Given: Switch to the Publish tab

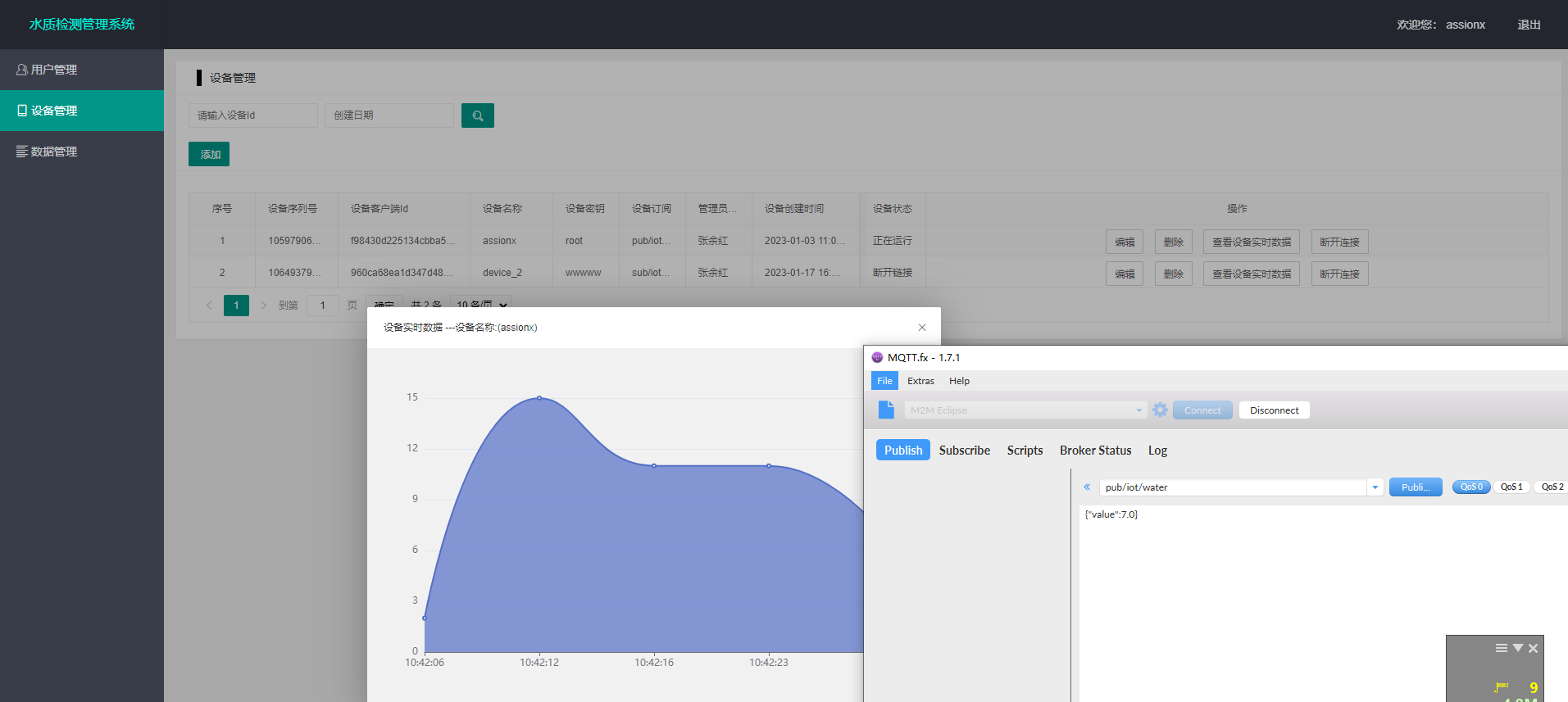Looking at the screenshot, I should pyautogui.click(x=903, y=451).
